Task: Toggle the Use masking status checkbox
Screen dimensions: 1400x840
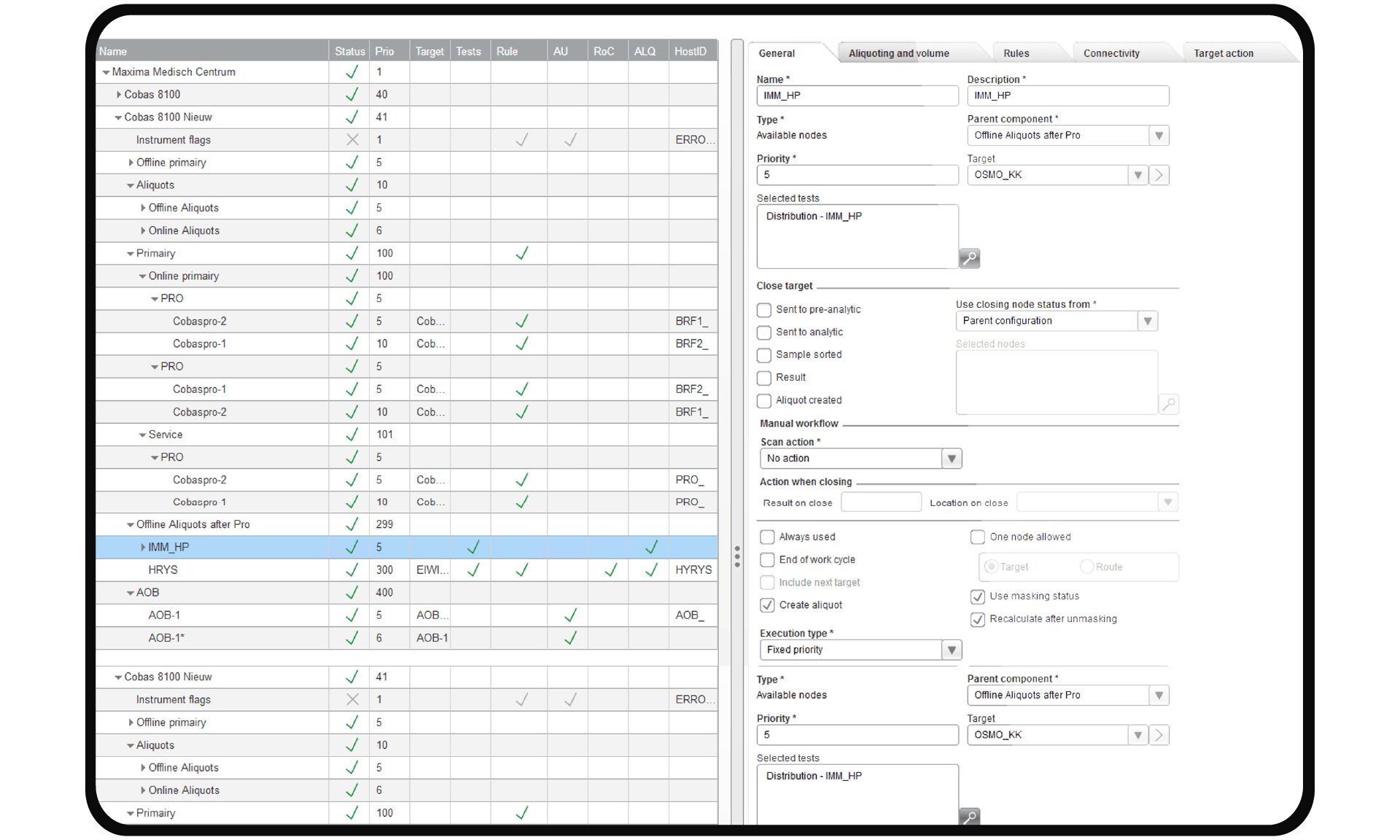Action: pos(978,596)
